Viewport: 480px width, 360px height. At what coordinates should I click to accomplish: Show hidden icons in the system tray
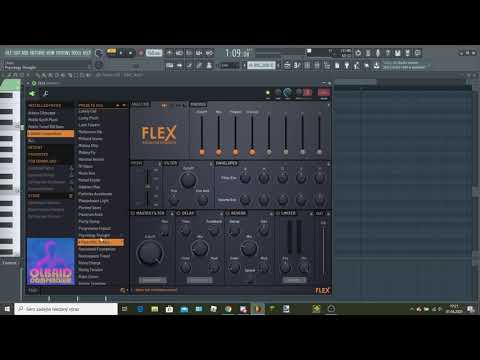[412, 309]
